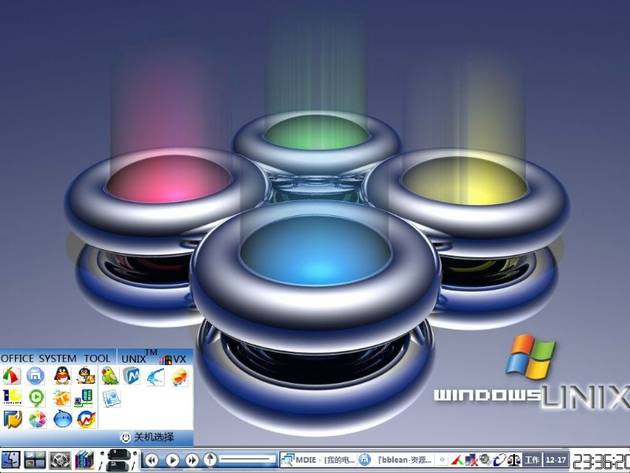
Task: Click the media player seek slider track
Action: pyautogui.click(x=247, y=459)
